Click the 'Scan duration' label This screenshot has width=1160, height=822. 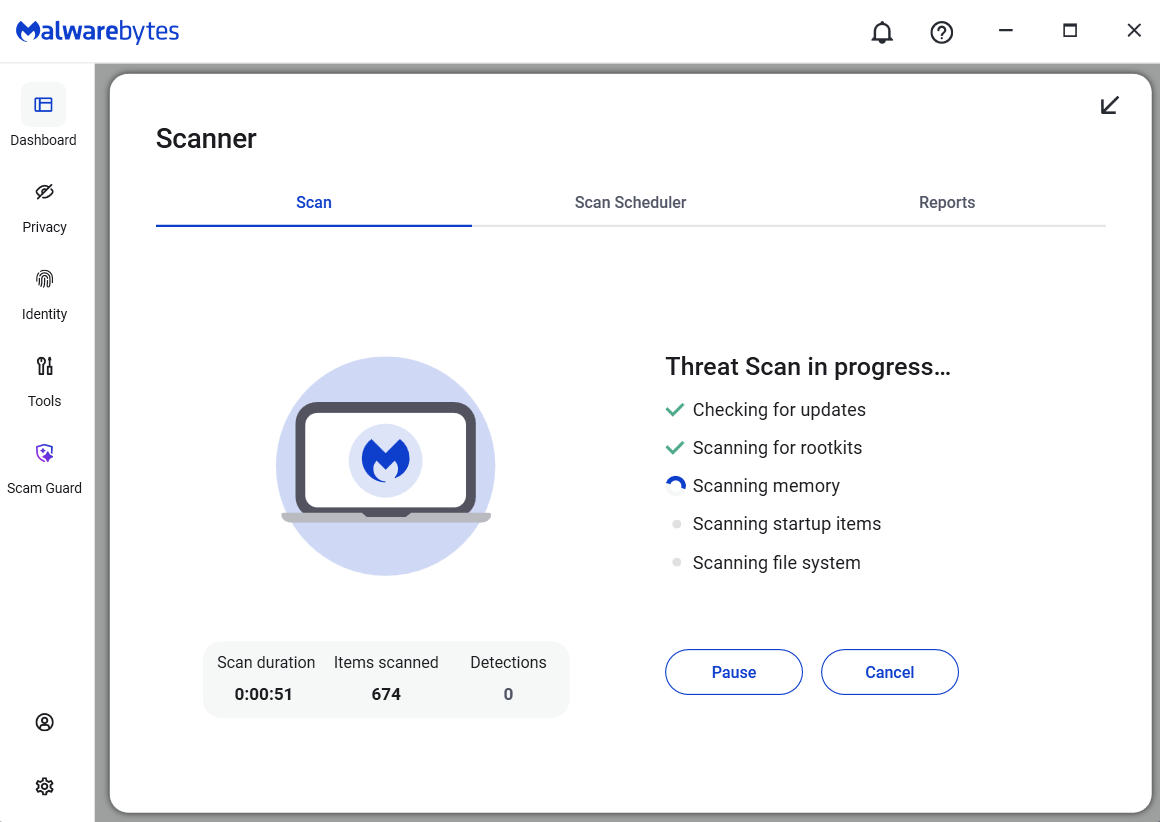click(x=266, y=662)
